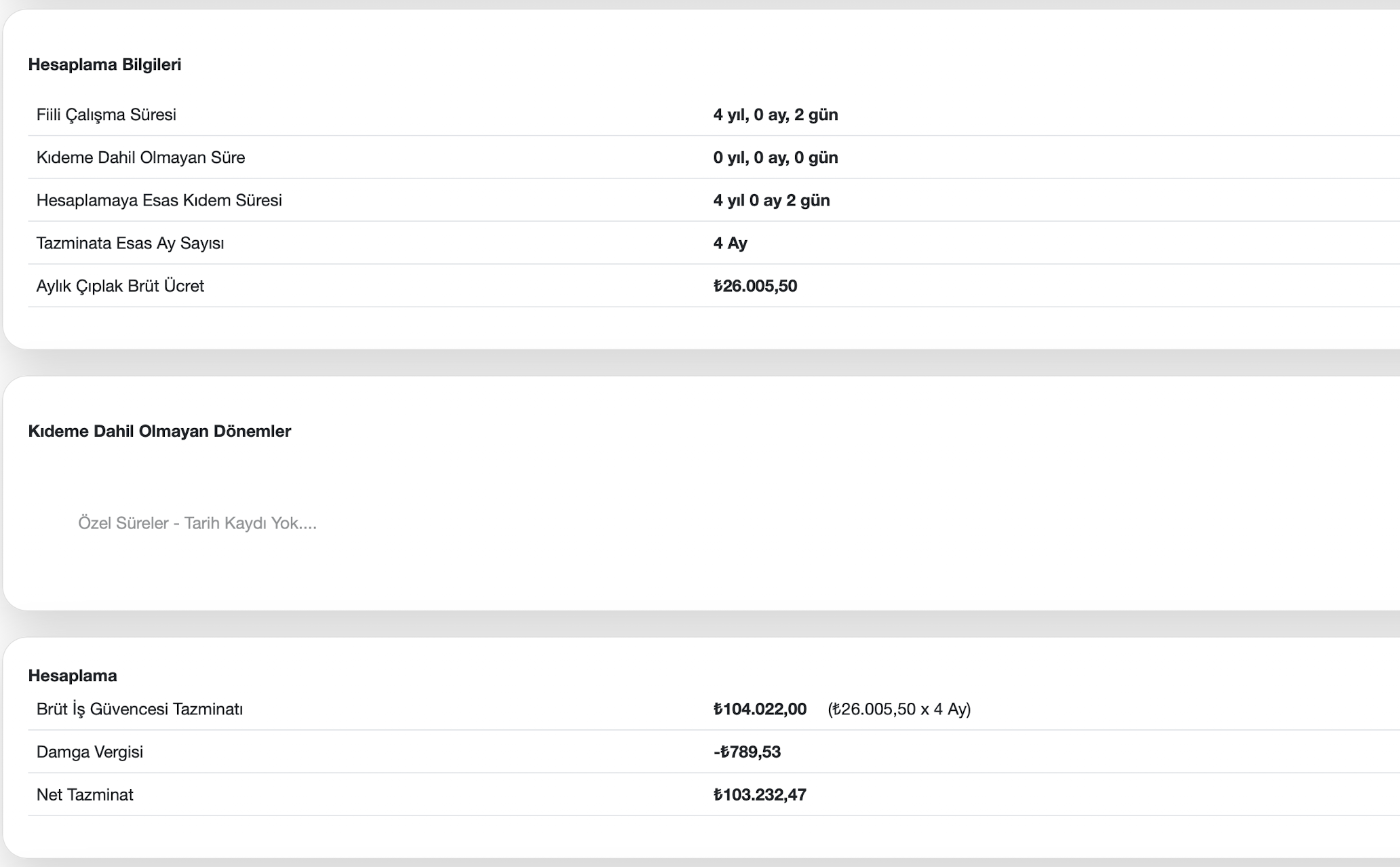Select the Brüt İş Güvencesi Tazminatı label
1400x867 pixels.
coord(139,709)
